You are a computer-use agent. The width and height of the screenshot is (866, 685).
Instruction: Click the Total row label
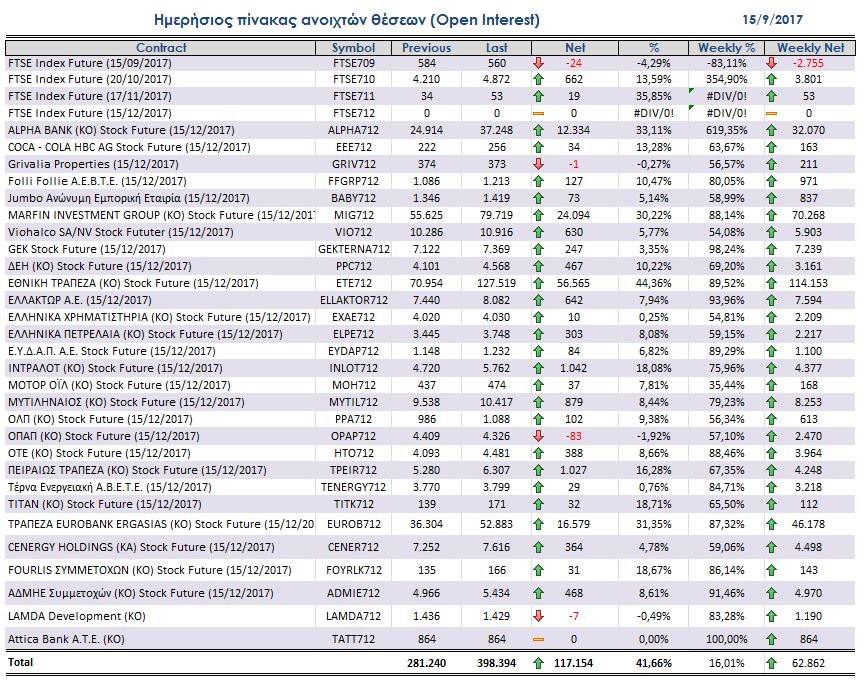[20, 662]
